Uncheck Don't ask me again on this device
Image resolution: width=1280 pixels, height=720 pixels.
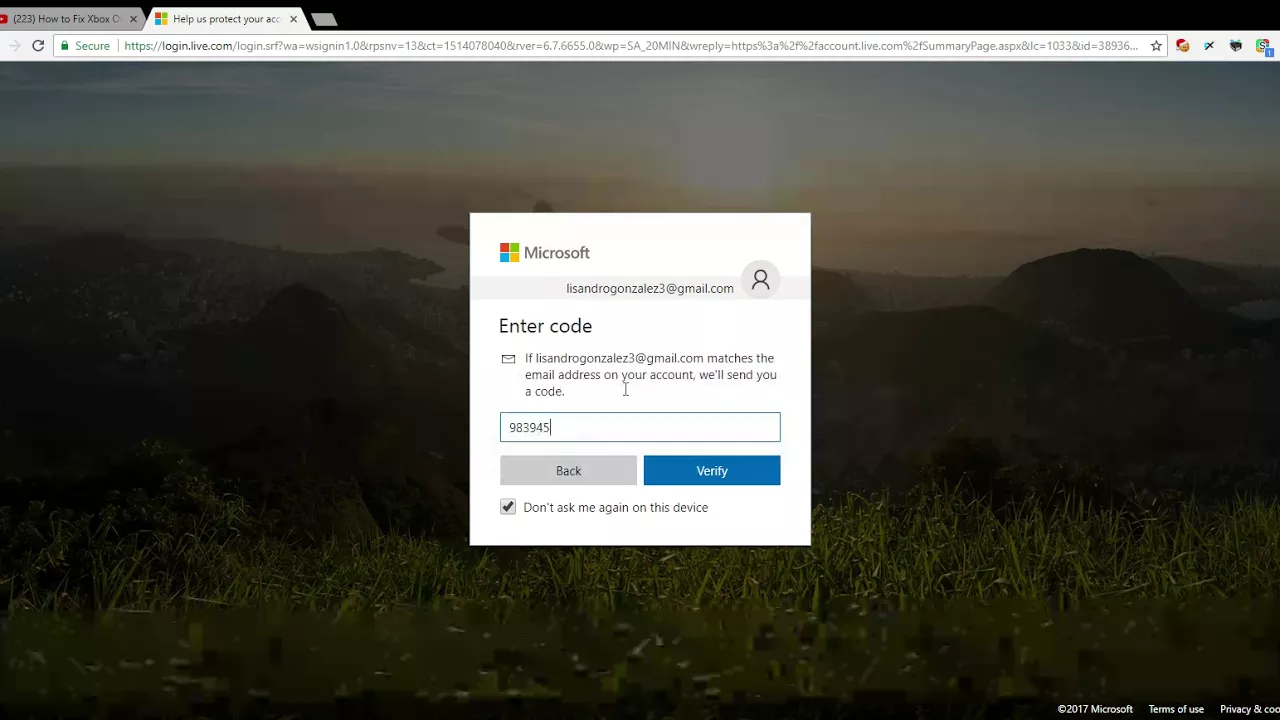click(x=508, y=507)
